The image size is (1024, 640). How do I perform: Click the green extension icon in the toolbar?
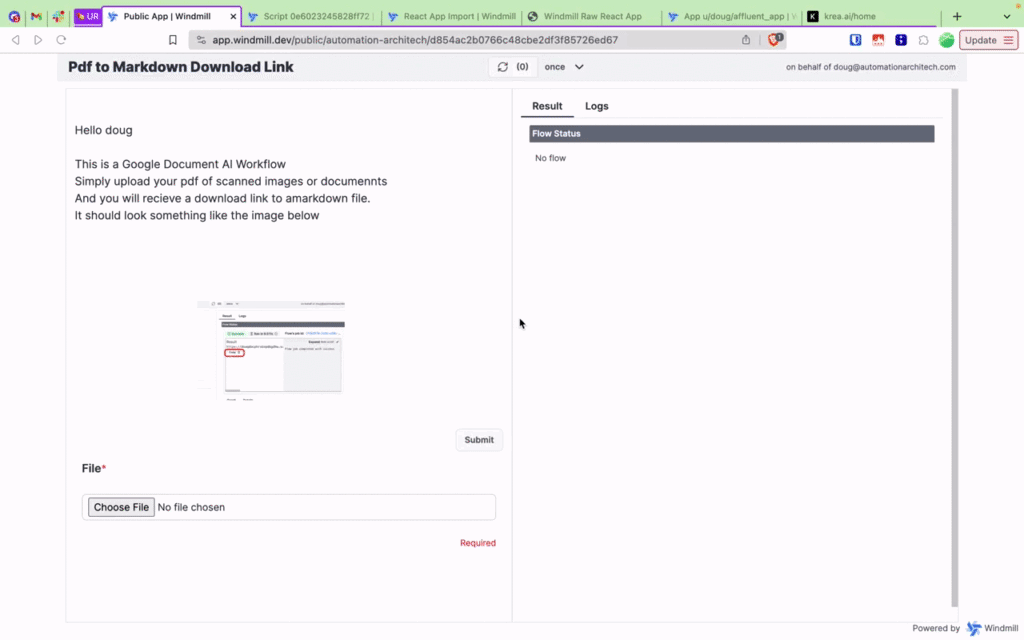tap(946, 40)
